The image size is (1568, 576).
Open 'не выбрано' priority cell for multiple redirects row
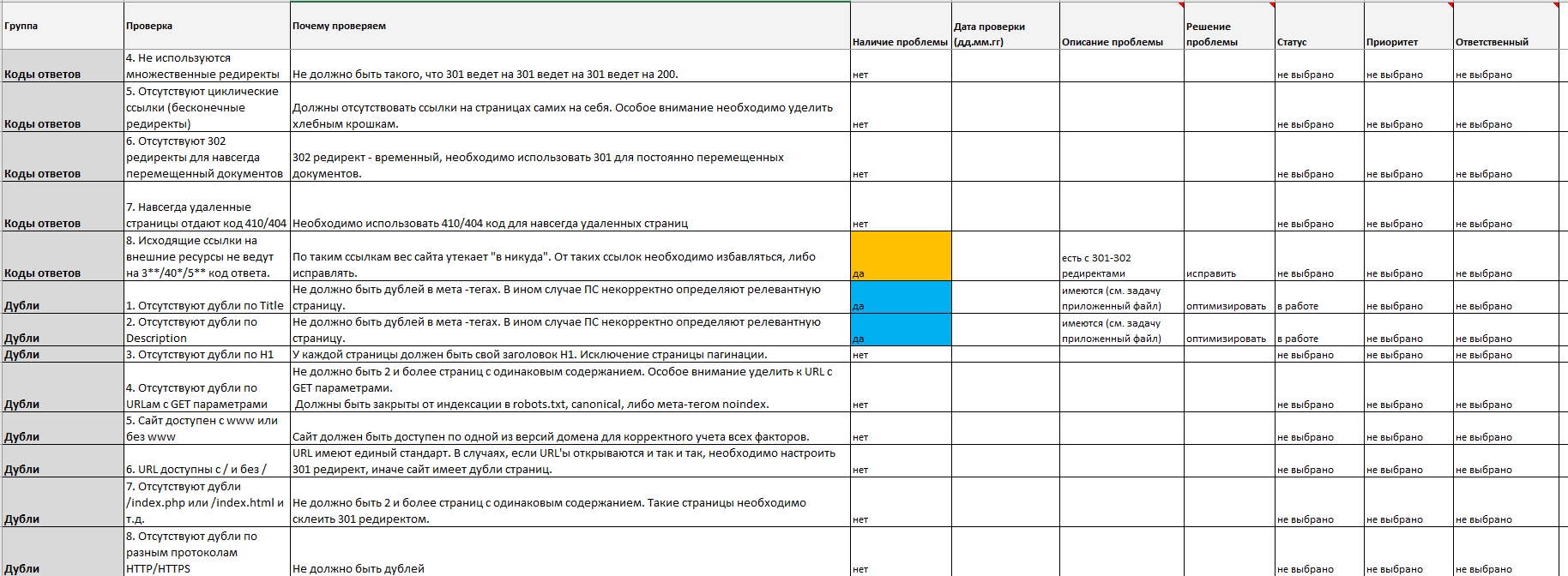point(1408,66)
